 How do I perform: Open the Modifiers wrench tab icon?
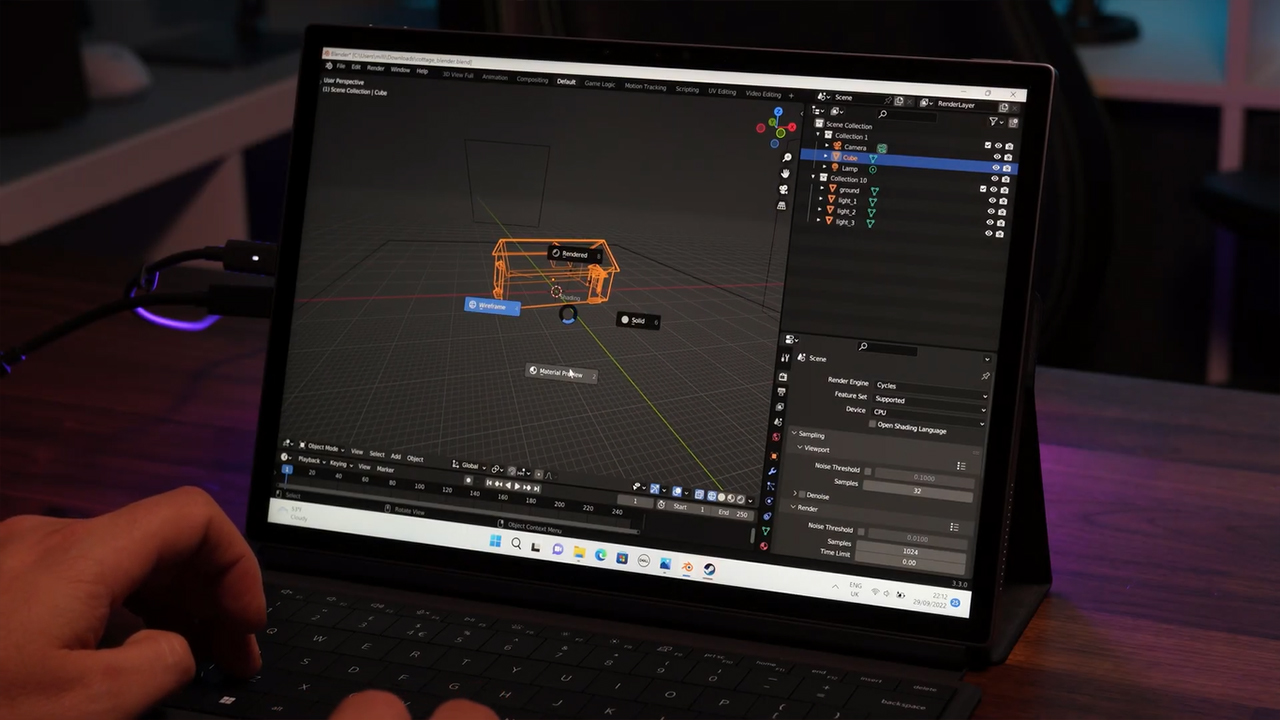pos(772,470)
